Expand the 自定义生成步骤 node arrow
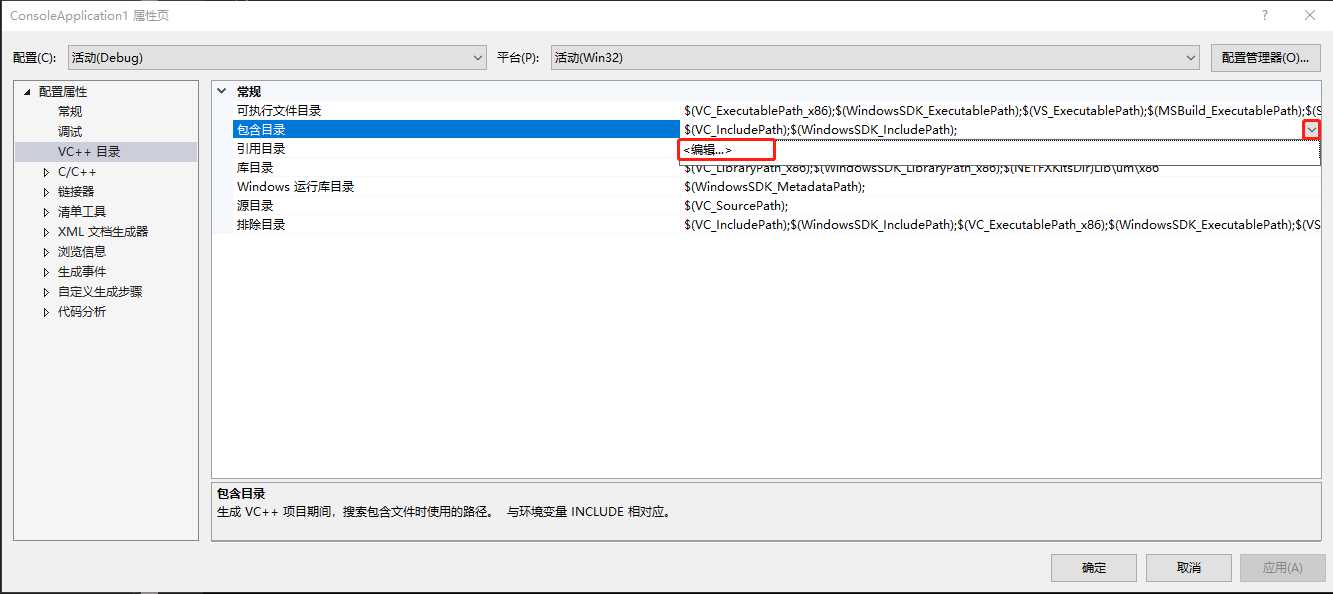The height and width of the screenshot is (594, 1333). [46, 292]
